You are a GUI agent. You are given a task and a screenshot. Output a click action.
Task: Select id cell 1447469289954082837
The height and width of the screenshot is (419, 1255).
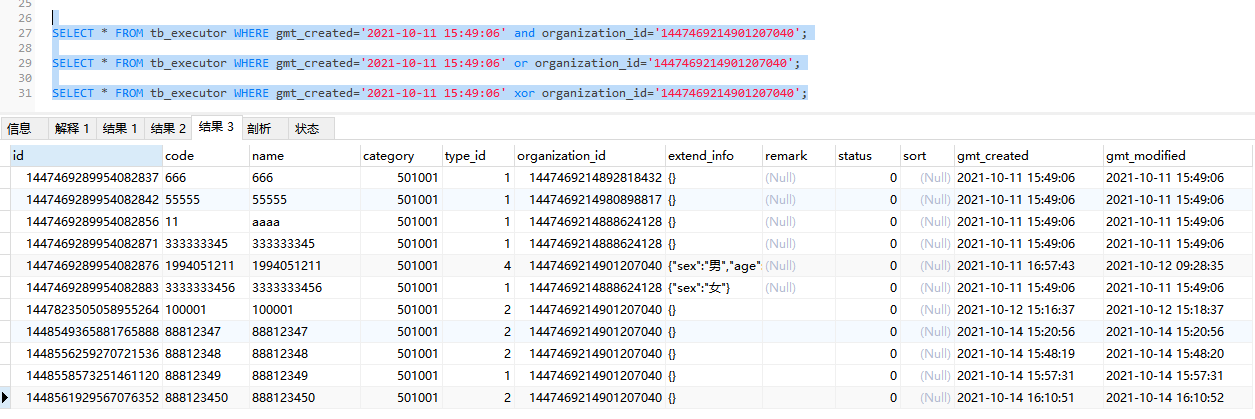point(86,177)
